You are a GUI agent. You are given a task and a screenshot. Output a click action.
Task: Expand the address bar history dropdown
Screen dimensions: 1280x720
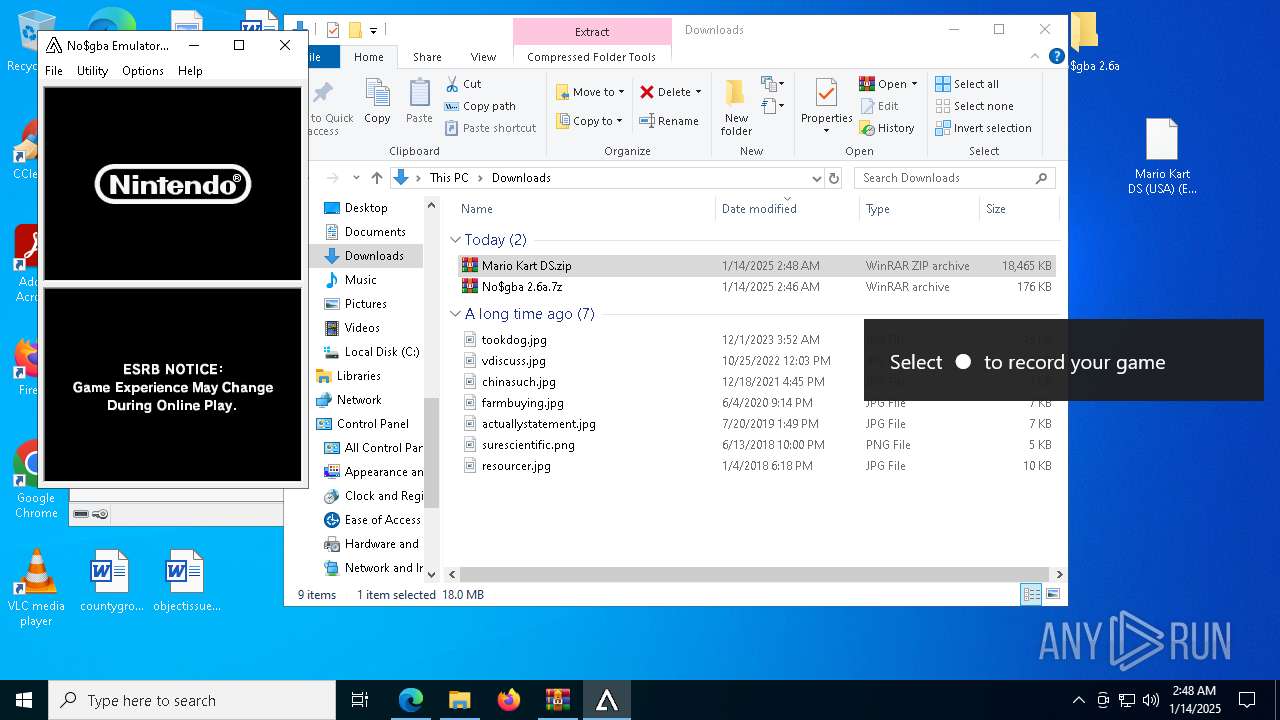pyautogui.click(x=816, y=178)
